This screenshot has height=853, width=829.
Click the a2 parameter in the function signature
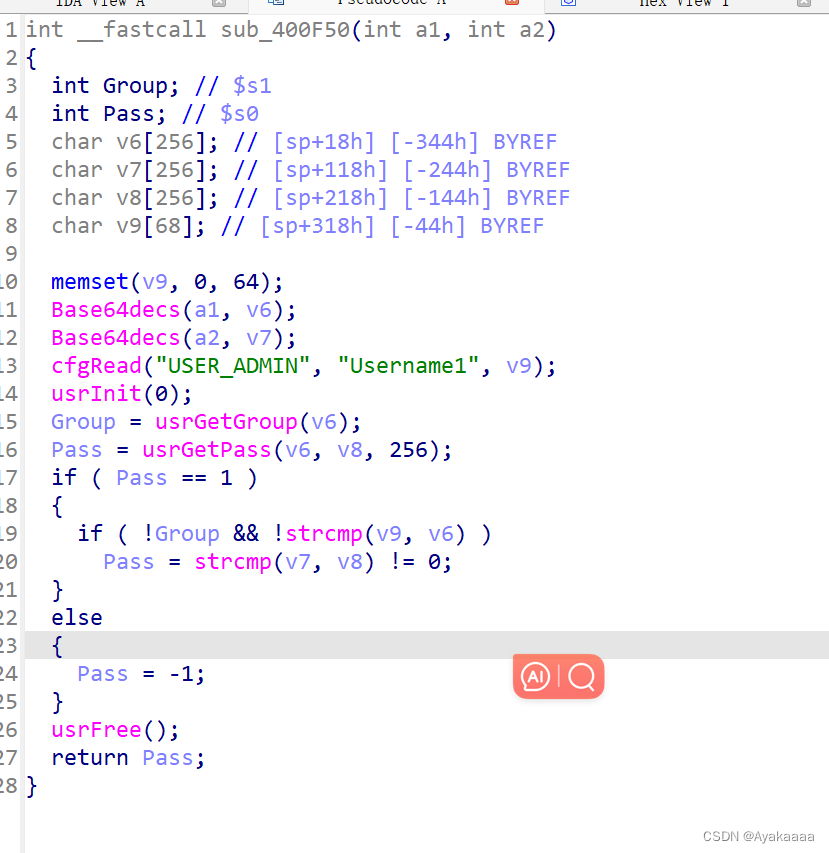pos(531,30)
